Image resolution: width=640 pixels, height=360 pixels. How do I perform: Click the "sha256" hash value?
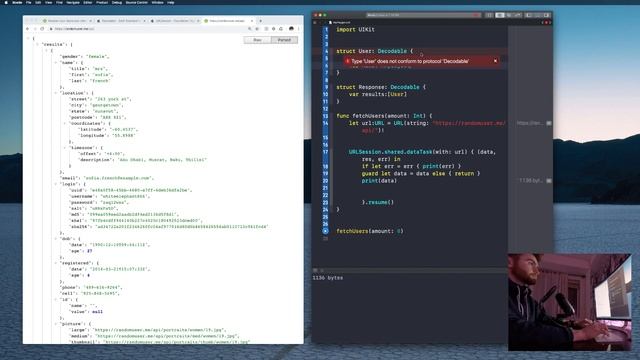pyautogui.click(x=181, y=227)
